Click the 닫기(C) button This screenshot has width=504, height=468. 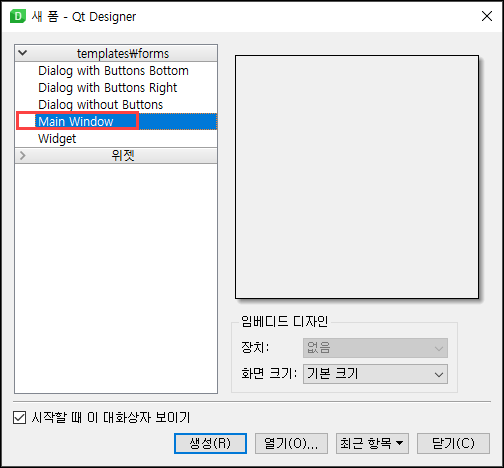click(453, 443)
